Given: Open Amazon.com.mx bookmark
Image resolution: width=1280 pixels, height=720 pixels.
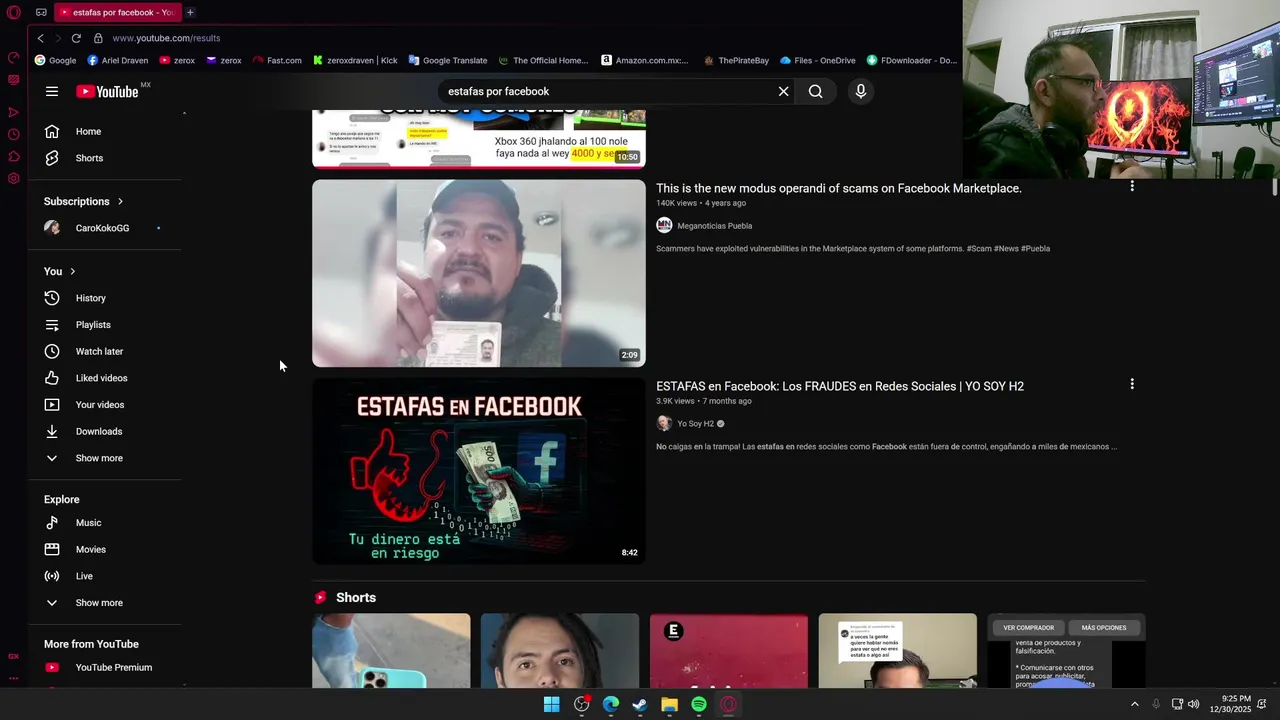Looking at the screenshot, I should [x=645, y=60].
